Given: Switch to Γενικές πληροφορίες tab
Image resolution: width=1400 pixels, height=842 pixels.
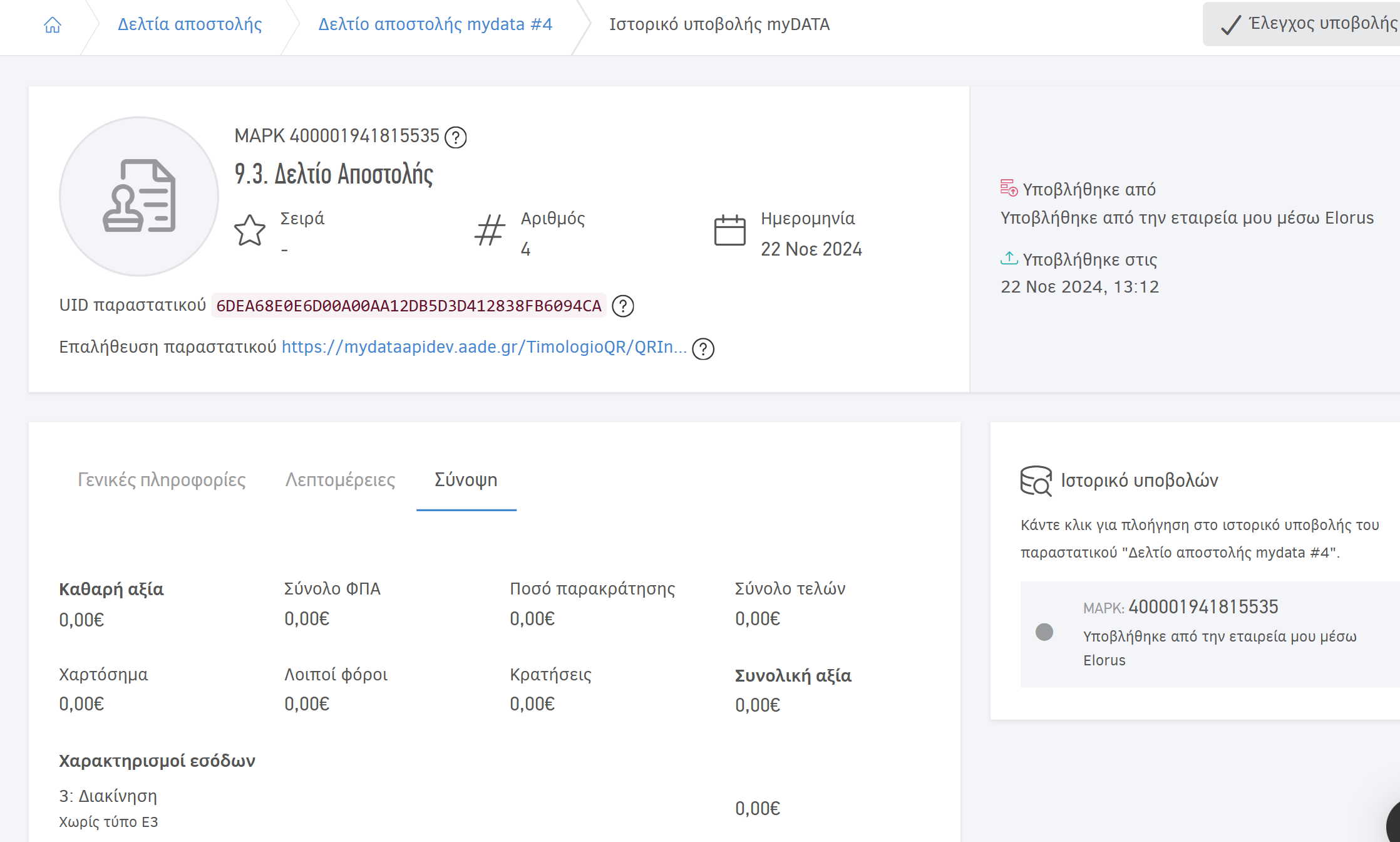Looking at the screenshot, I should point(162,480).
